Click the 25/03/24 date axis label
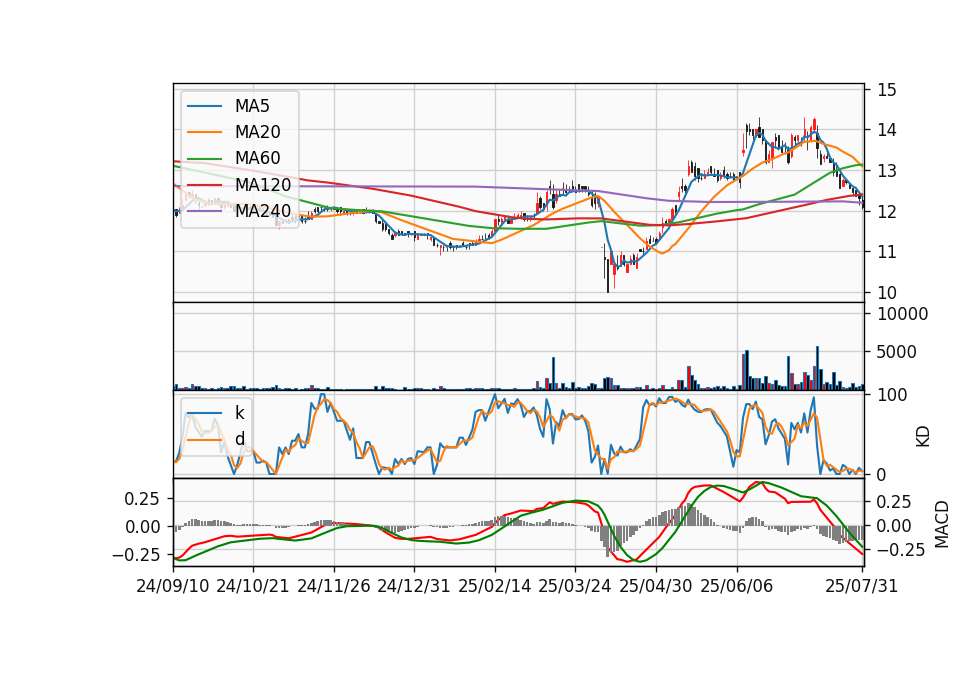This screenshot has width=960, height=690. tap(575, 586)
